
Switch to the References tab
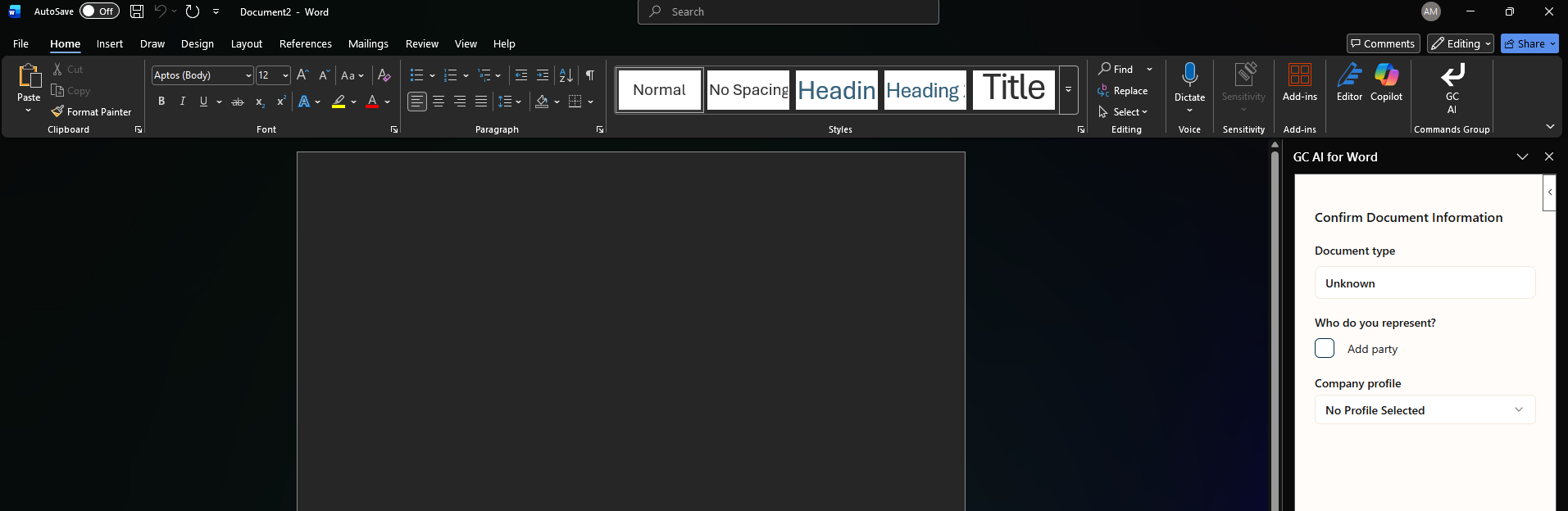pyautogui.click(x=305, y=43)
